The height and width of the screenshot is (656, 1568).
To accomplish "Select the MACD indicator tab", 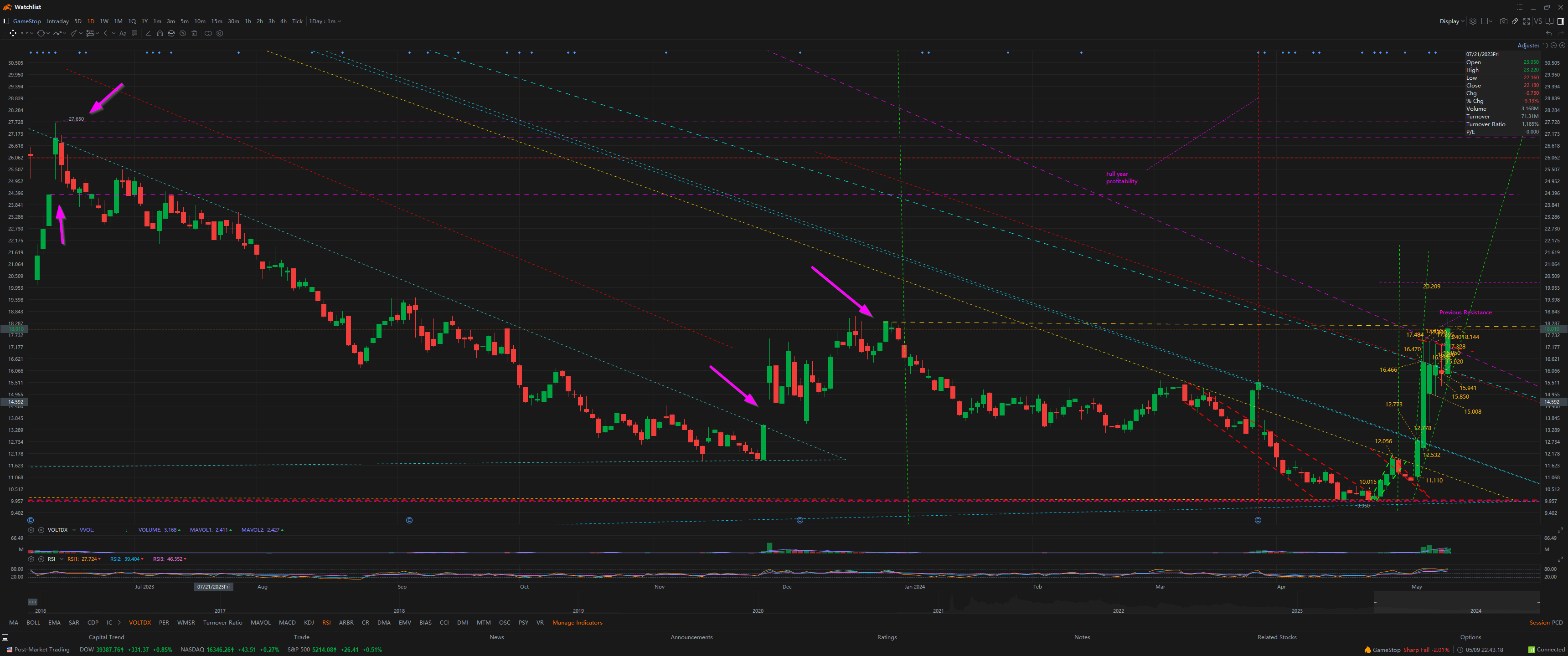I will click(287, 623).
